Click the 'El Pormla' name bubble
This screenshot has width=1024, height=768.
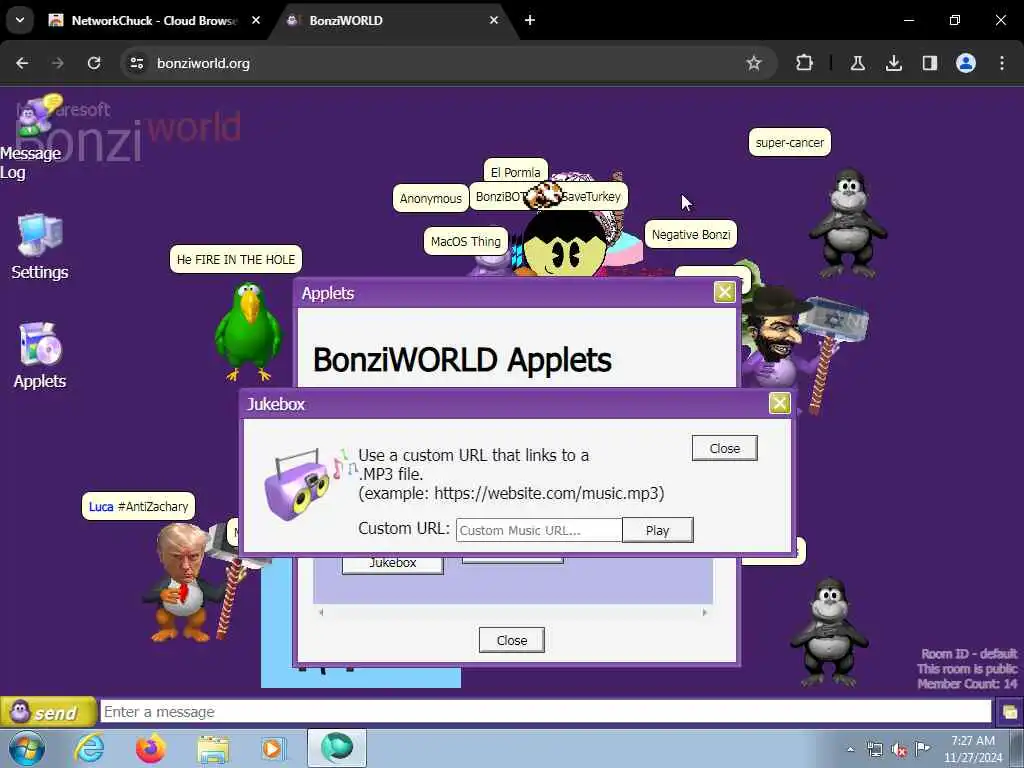[515, 172]
